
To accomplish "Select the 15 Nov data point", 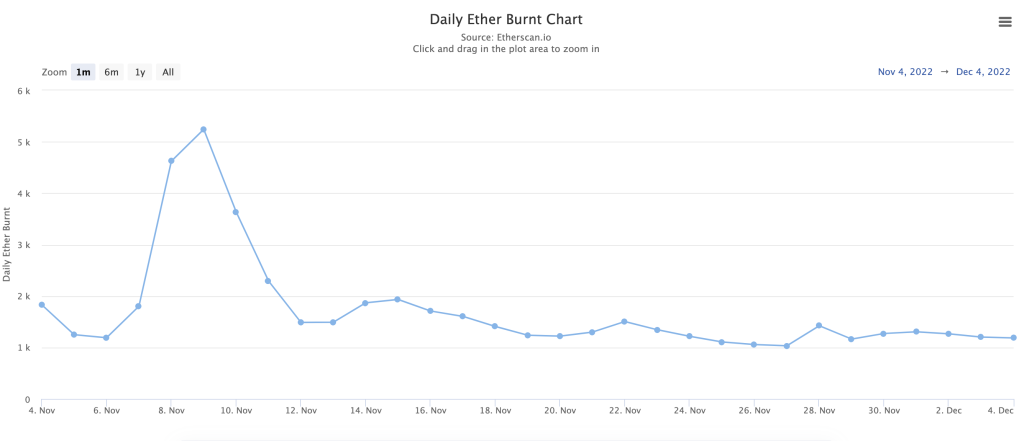I will point(398,299).
